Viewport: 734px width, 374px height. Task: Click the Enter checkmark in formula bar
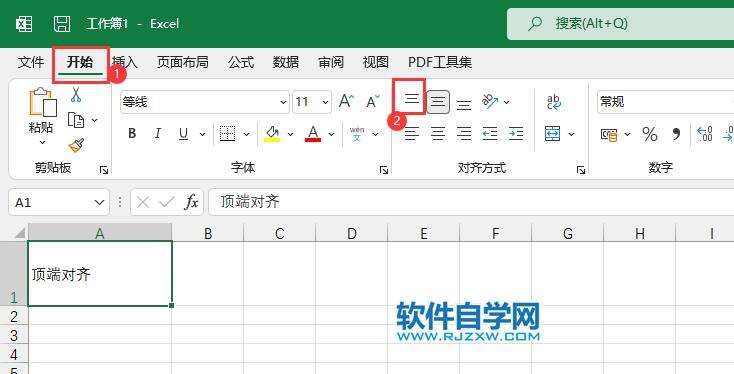pos(167,202)
